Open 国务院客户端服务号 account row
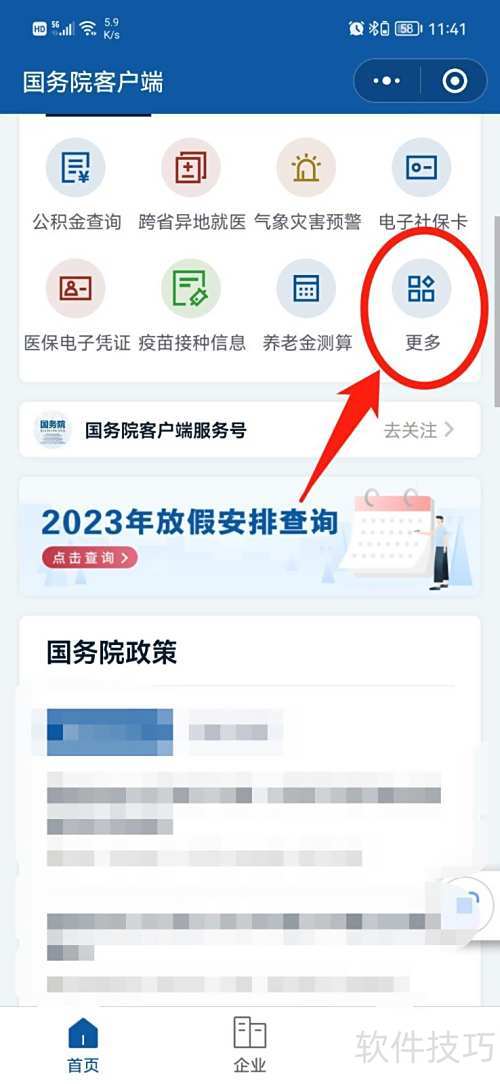This screenshot has height=1084, width=500. 250,429
